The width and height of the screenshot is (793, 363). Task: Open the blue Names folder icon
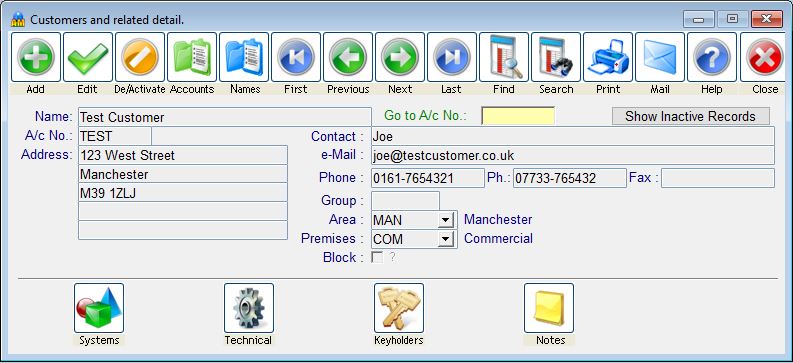(244, 57)
